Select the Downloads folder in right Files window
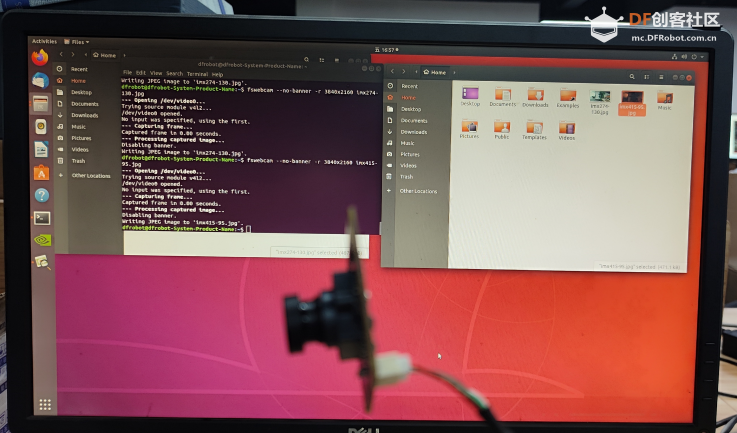The width and height of the screenshot is (737, 433). click(535, 98)
